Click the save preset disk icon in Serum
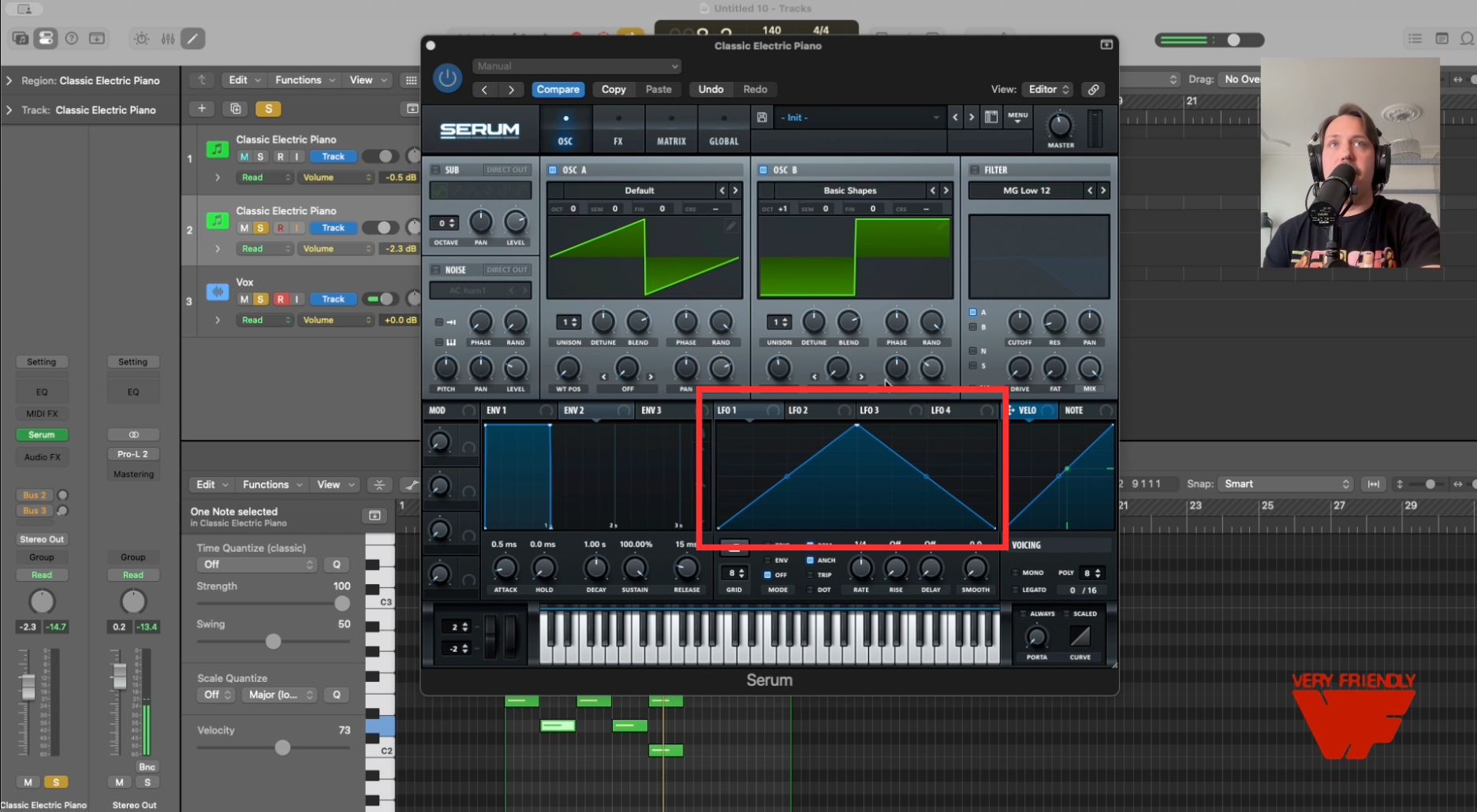1477x812 pixels. pyautogui.click(x=760, y=117)
